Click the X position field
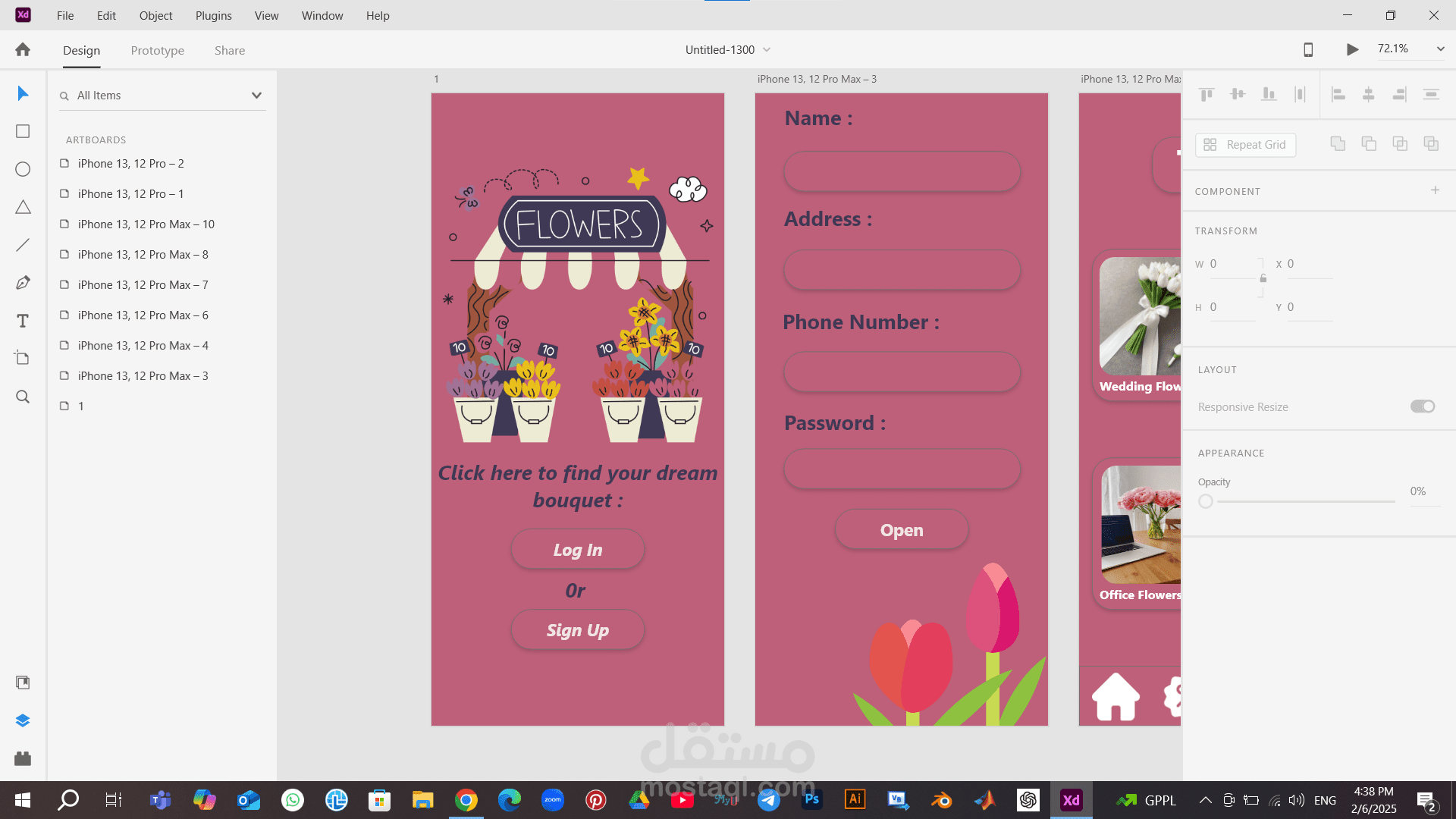Image resolution: width=1456 pixels, height=819 pixels. (x=1310, y=264)
